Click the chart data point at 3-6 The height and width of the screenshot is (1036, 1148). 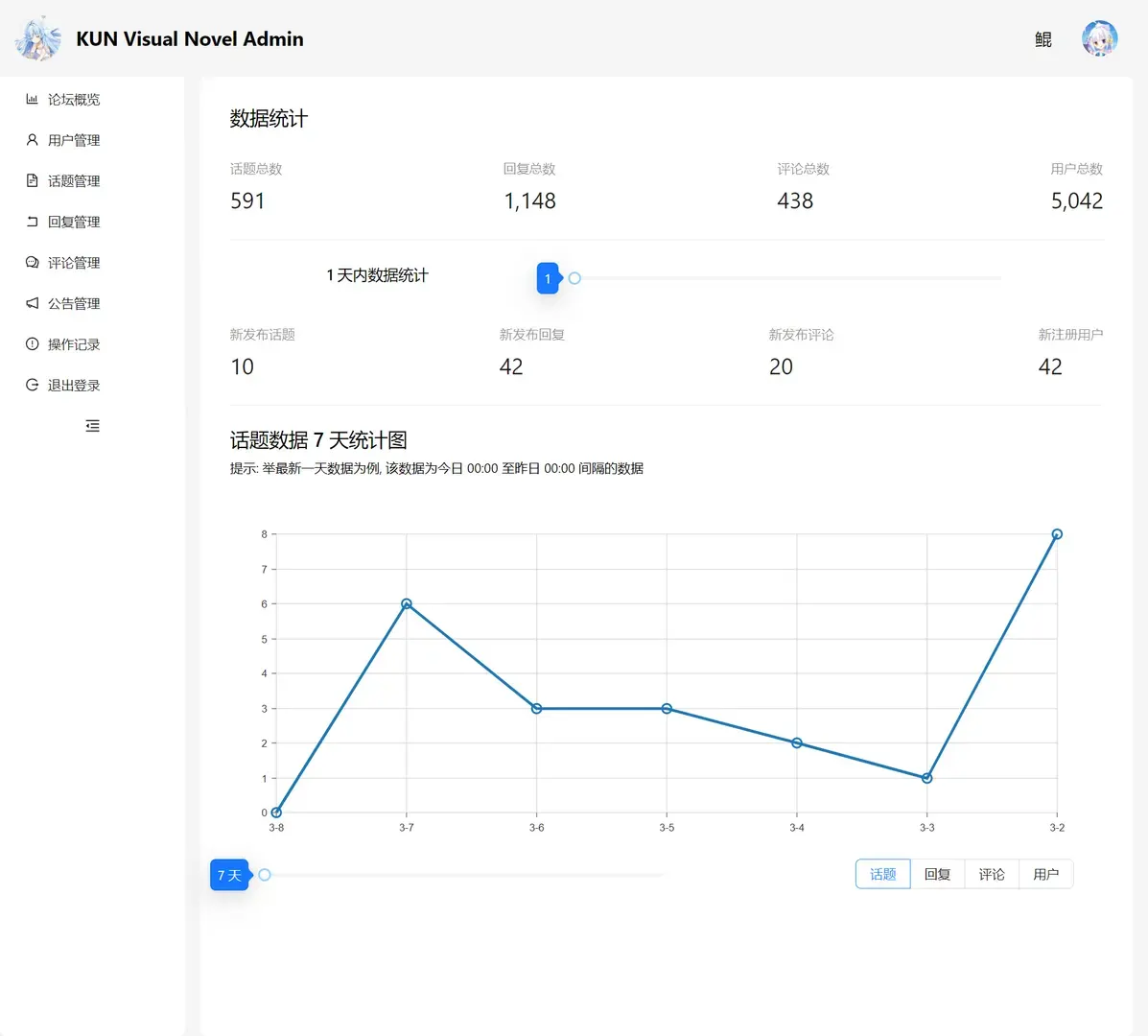pyautogui.click(x=537, y=709)
